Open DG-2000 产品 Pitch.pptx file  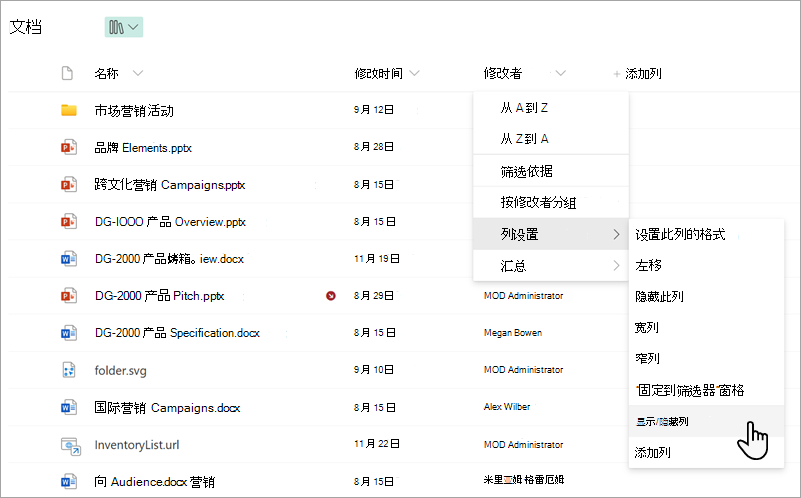click(x=159, y=296)
